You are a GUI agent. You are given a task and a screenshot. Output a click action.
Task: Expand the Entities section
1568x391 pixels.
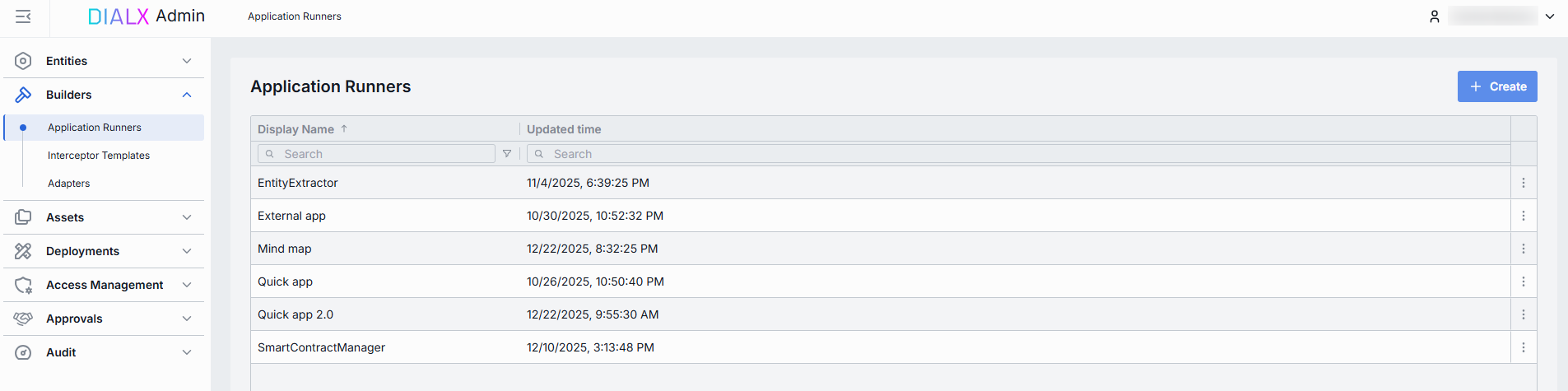[187, 61]
